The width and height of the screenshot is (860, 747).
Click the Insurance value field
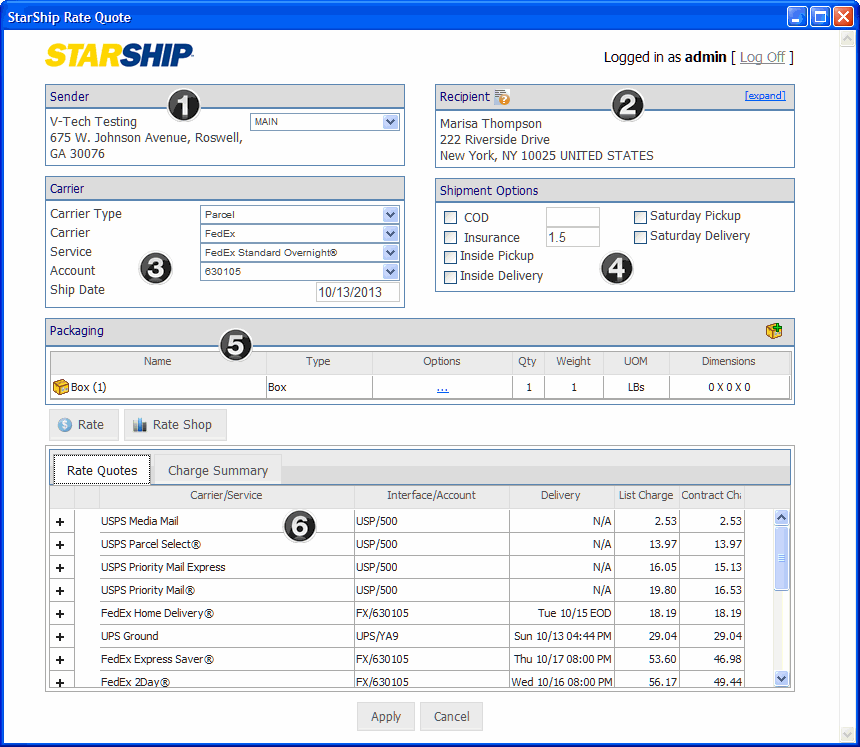[x=573, y=237]
